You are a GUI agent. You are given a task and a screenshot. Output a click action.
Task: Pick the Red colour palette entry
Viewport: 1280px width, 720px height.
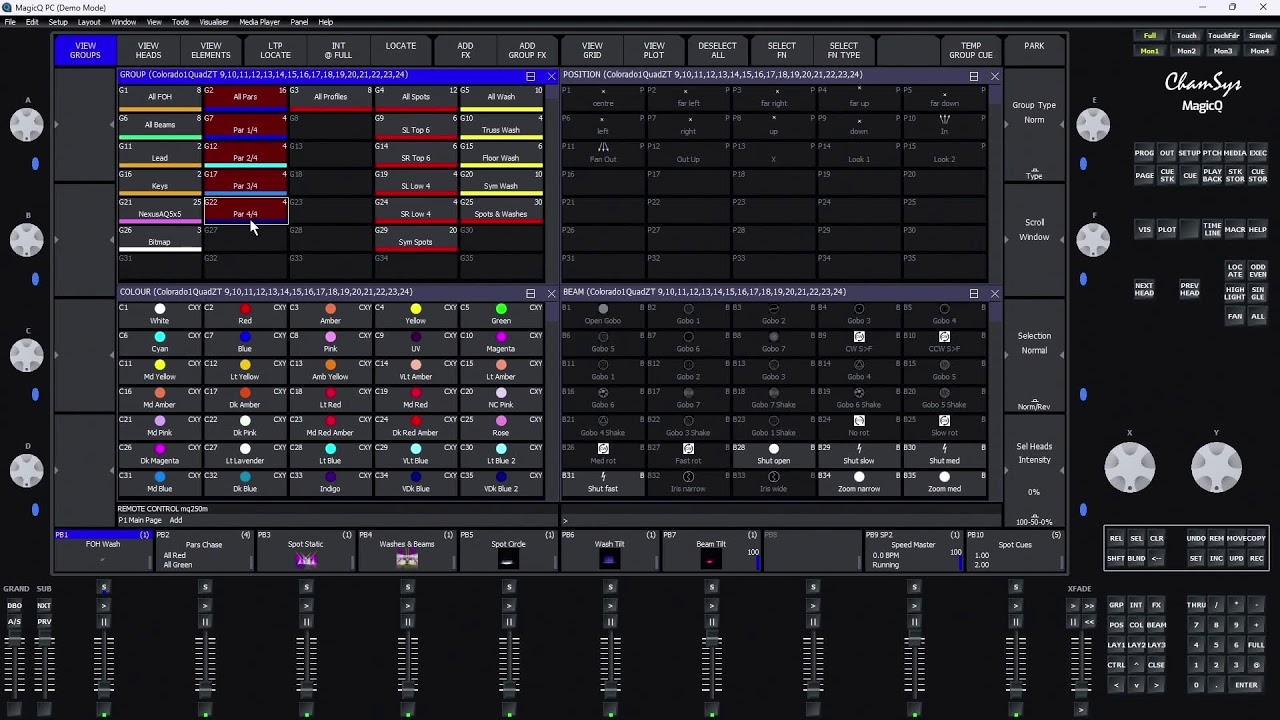[x=245, y=314]
